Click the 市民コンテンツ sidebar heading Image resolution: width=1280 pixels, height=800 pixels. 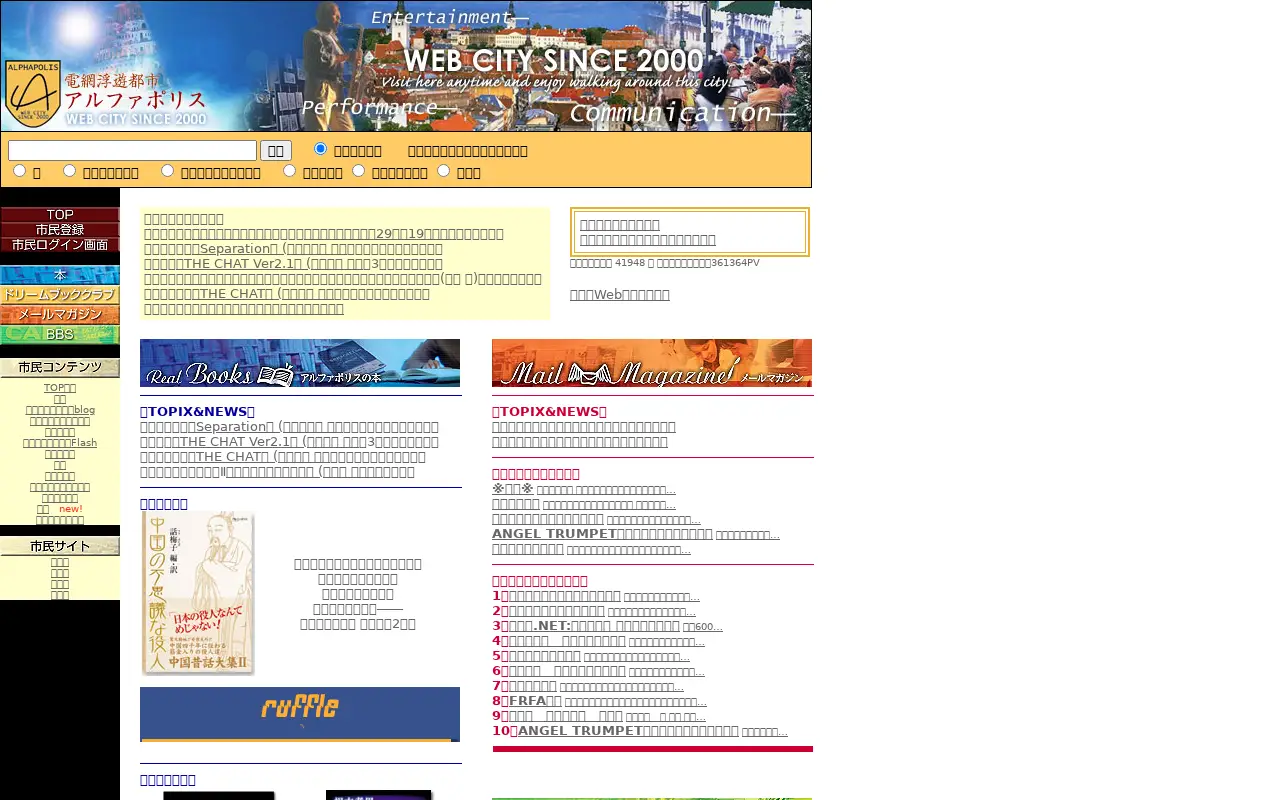(x=60, y=367)
